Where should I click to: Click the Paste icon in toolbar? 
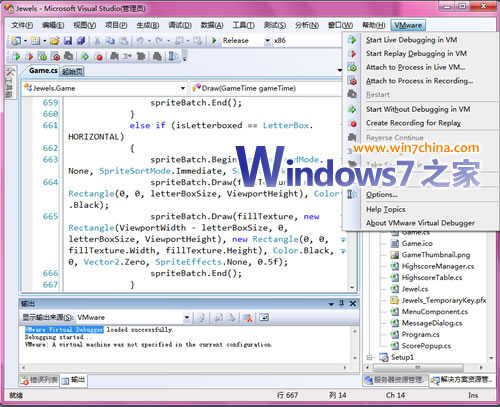[x=124, y=41]
